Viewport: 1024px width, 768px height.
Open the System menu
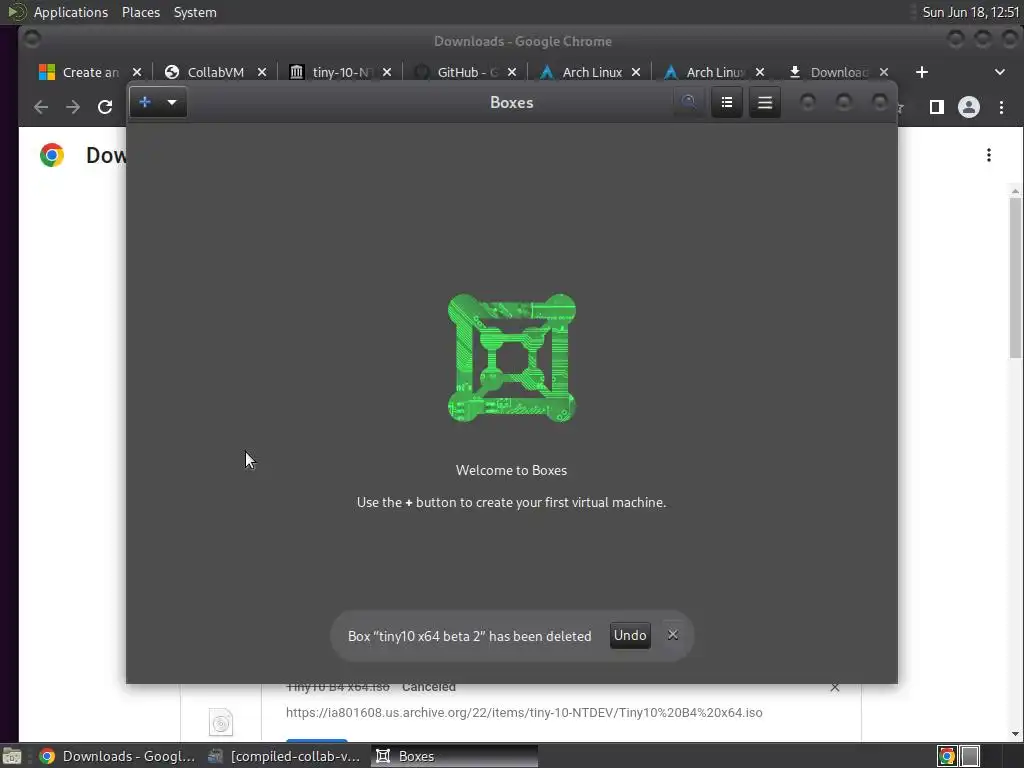point(195,12)
